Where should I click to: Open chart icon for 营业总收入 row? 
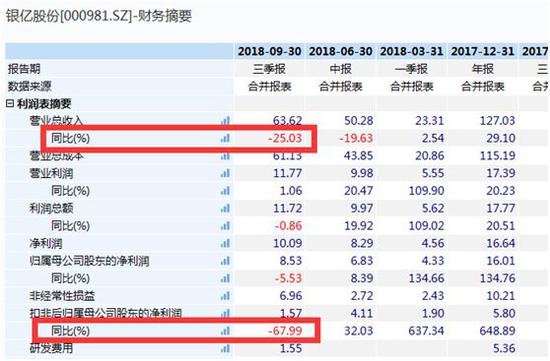(x=225, y=121)
